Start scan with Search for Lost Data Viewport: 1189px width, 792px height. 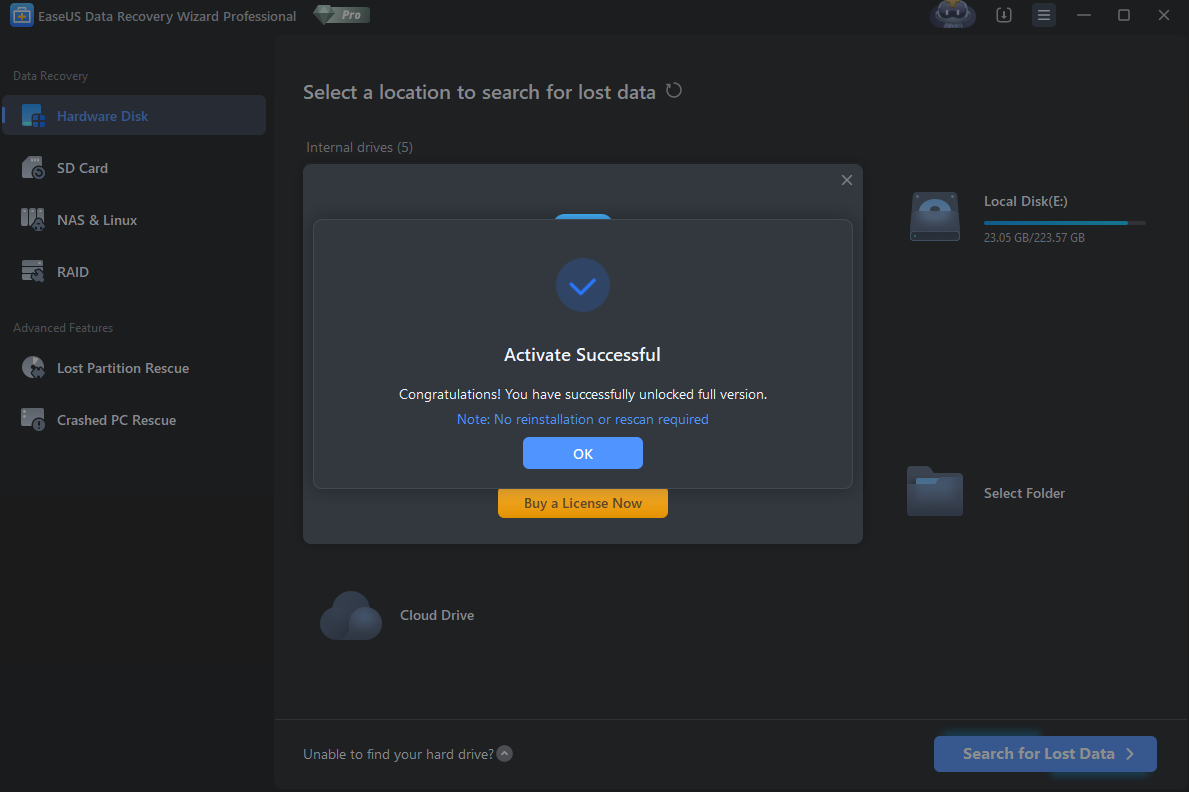(1045, 753)
